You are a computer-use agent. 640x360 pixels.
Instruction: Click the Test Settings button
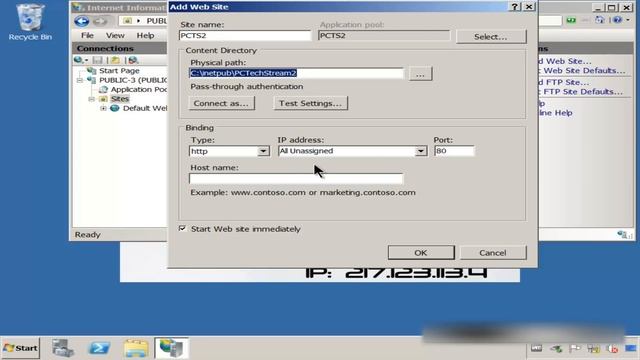310,103
